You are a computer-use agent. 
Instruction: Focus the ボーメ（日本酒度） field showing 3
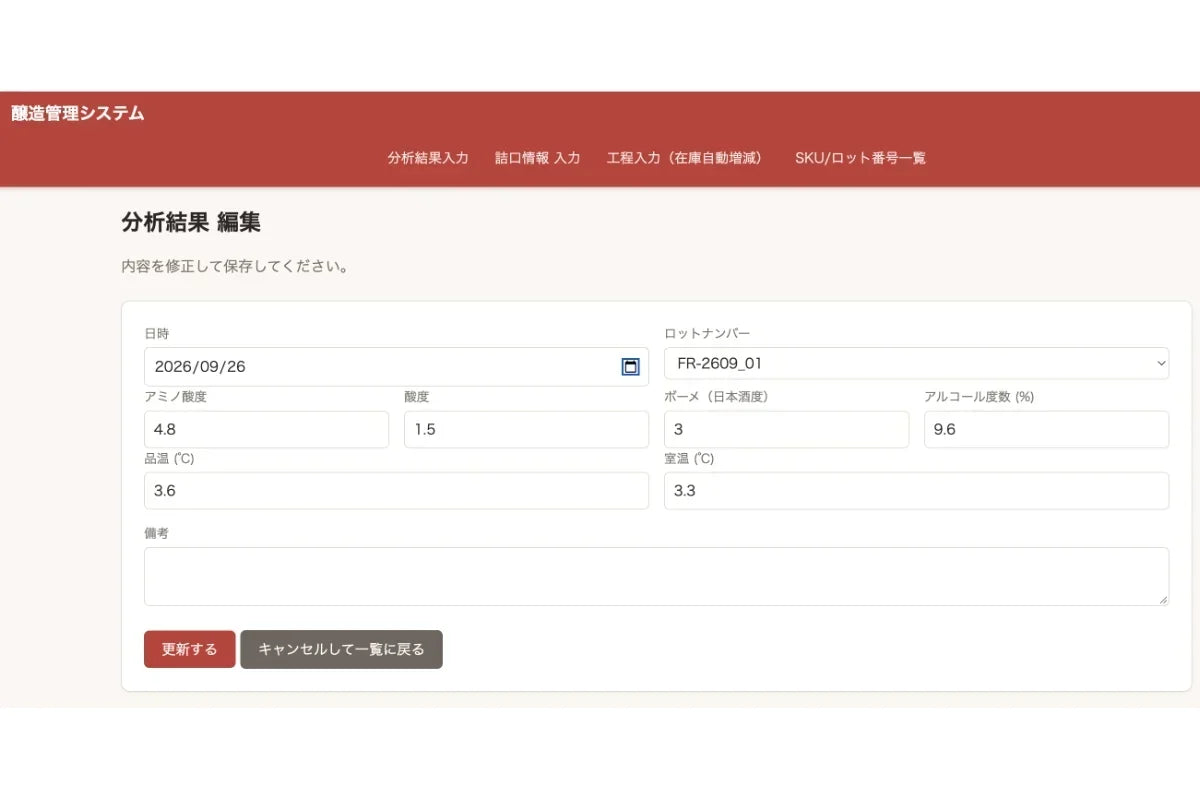click(x=787, y=429)
